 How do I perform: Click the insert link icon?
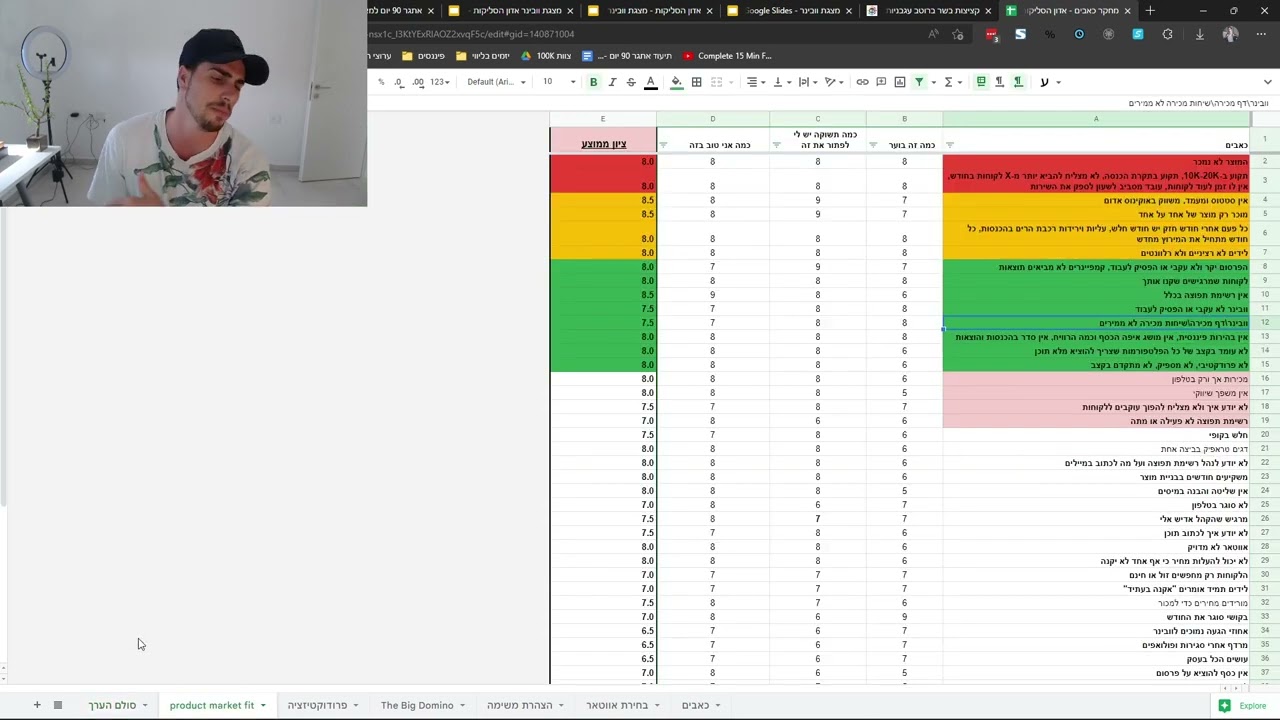coord(862,82)
